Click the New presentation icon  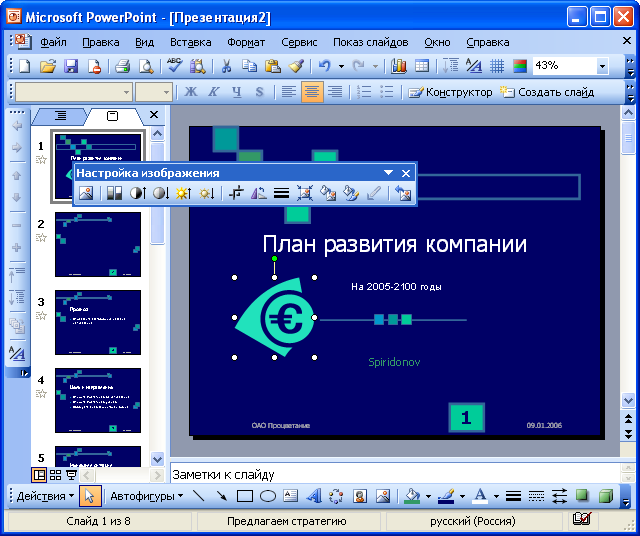pos(25,66)
